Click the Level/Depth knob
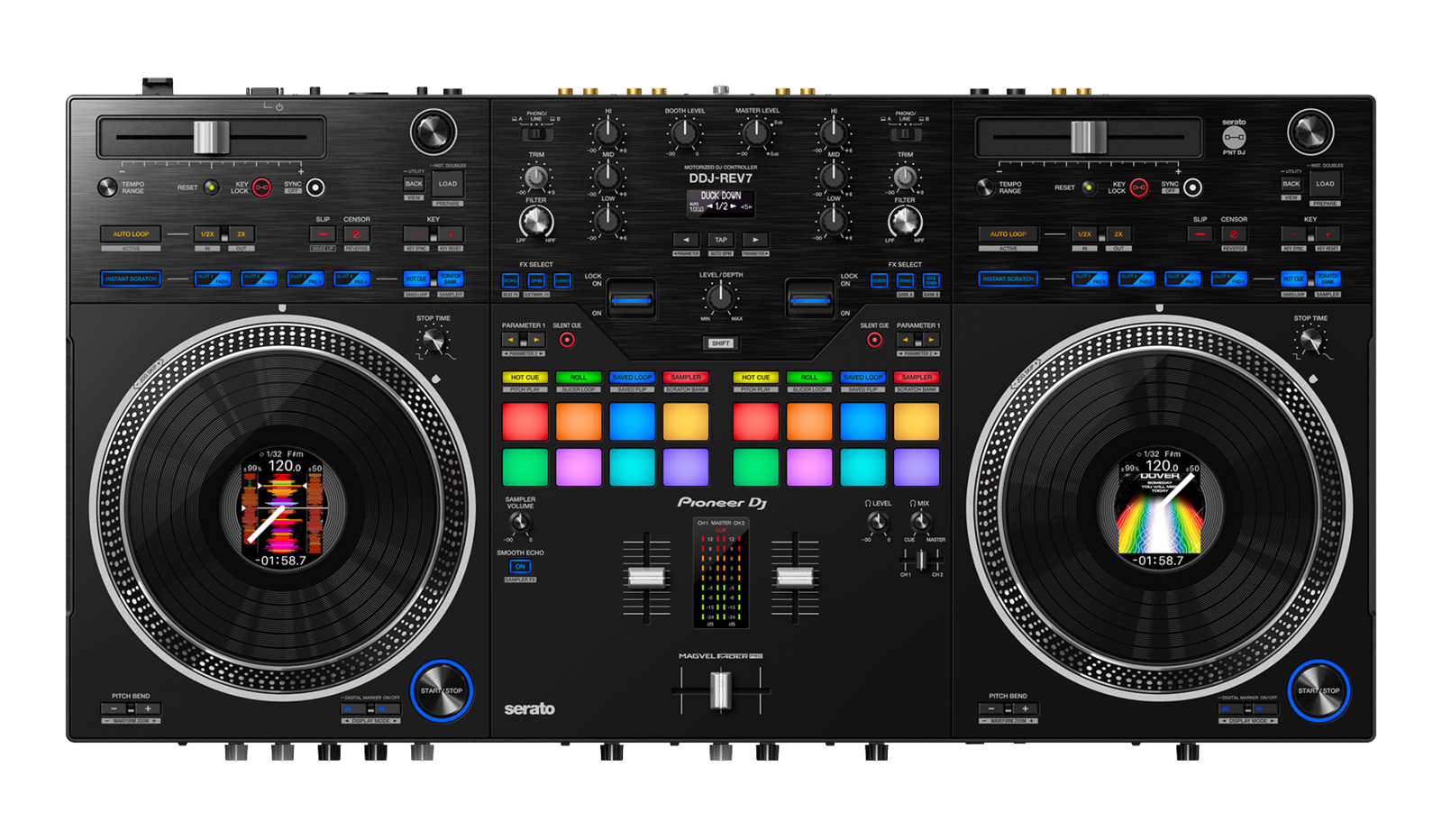 pyautogui.click(x=720, y=297)
